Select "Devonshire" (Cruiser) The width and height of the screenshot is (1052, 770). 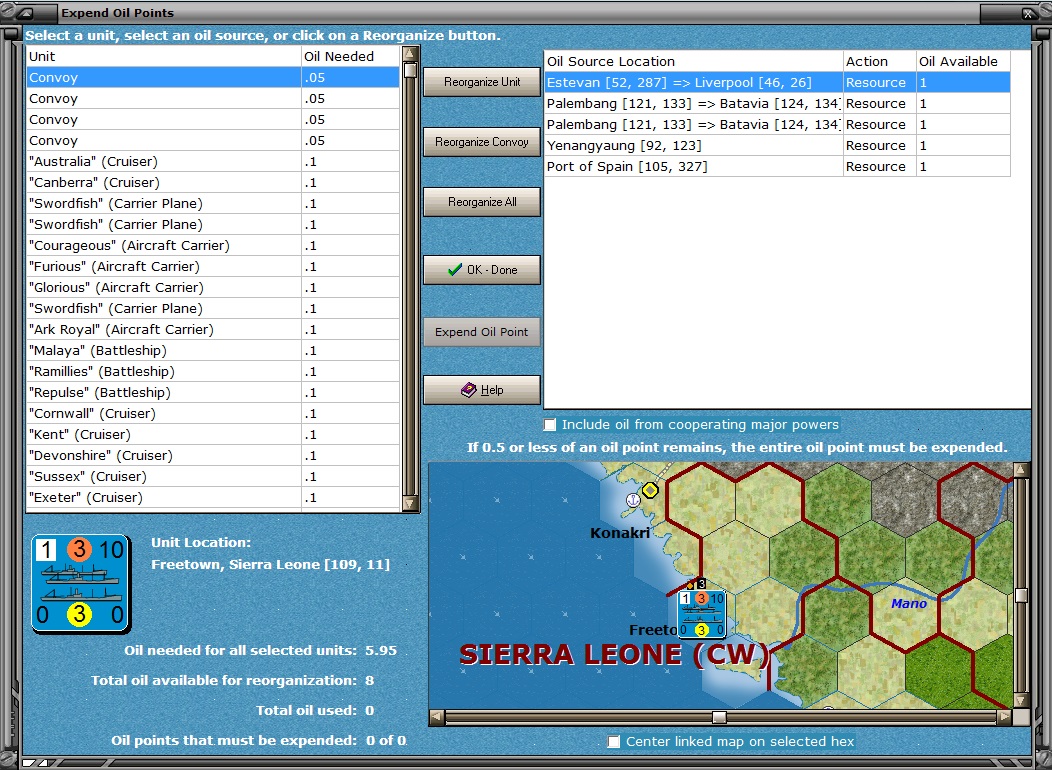point(213,455)
